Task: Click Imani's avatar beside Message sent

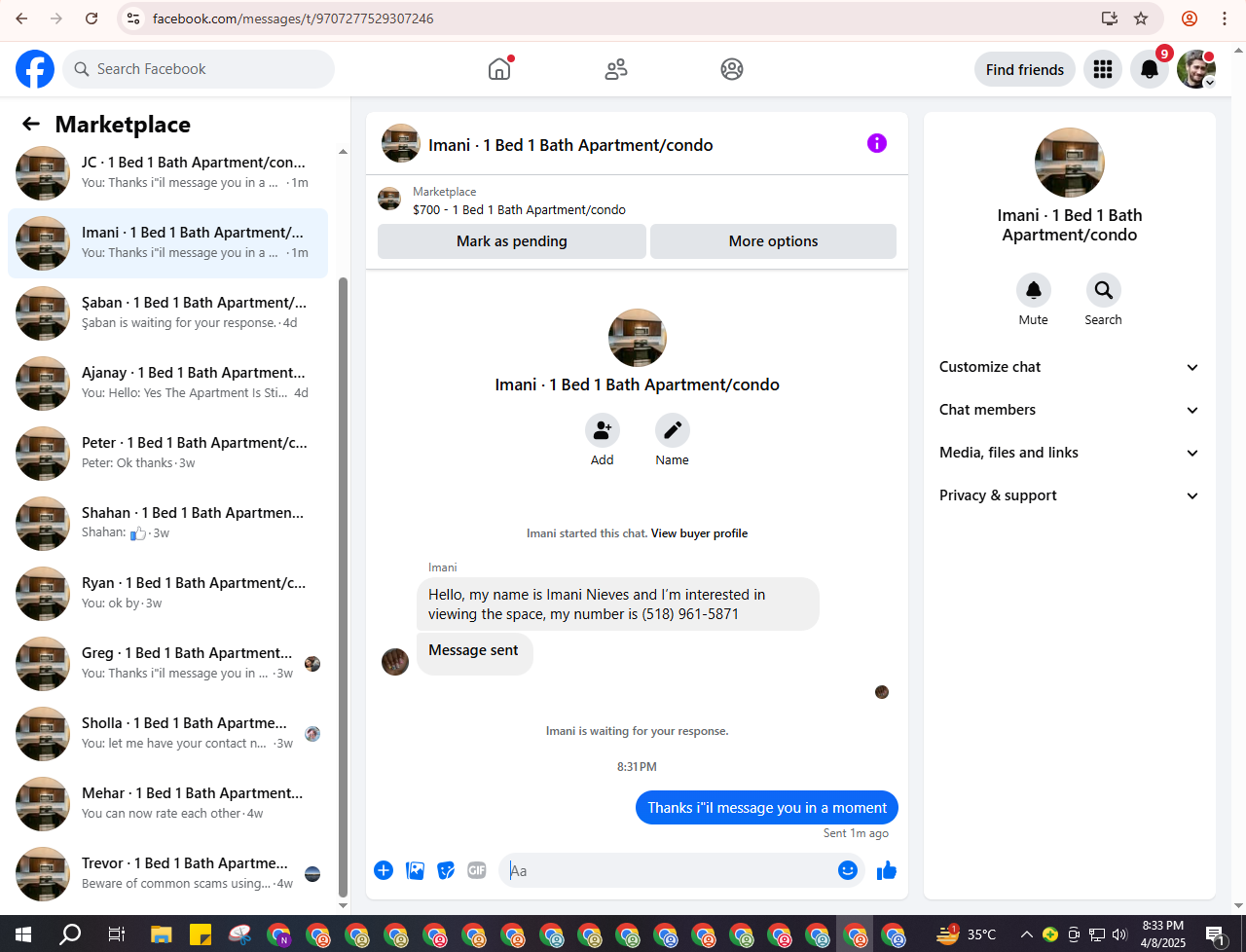Action: [395, 662]
